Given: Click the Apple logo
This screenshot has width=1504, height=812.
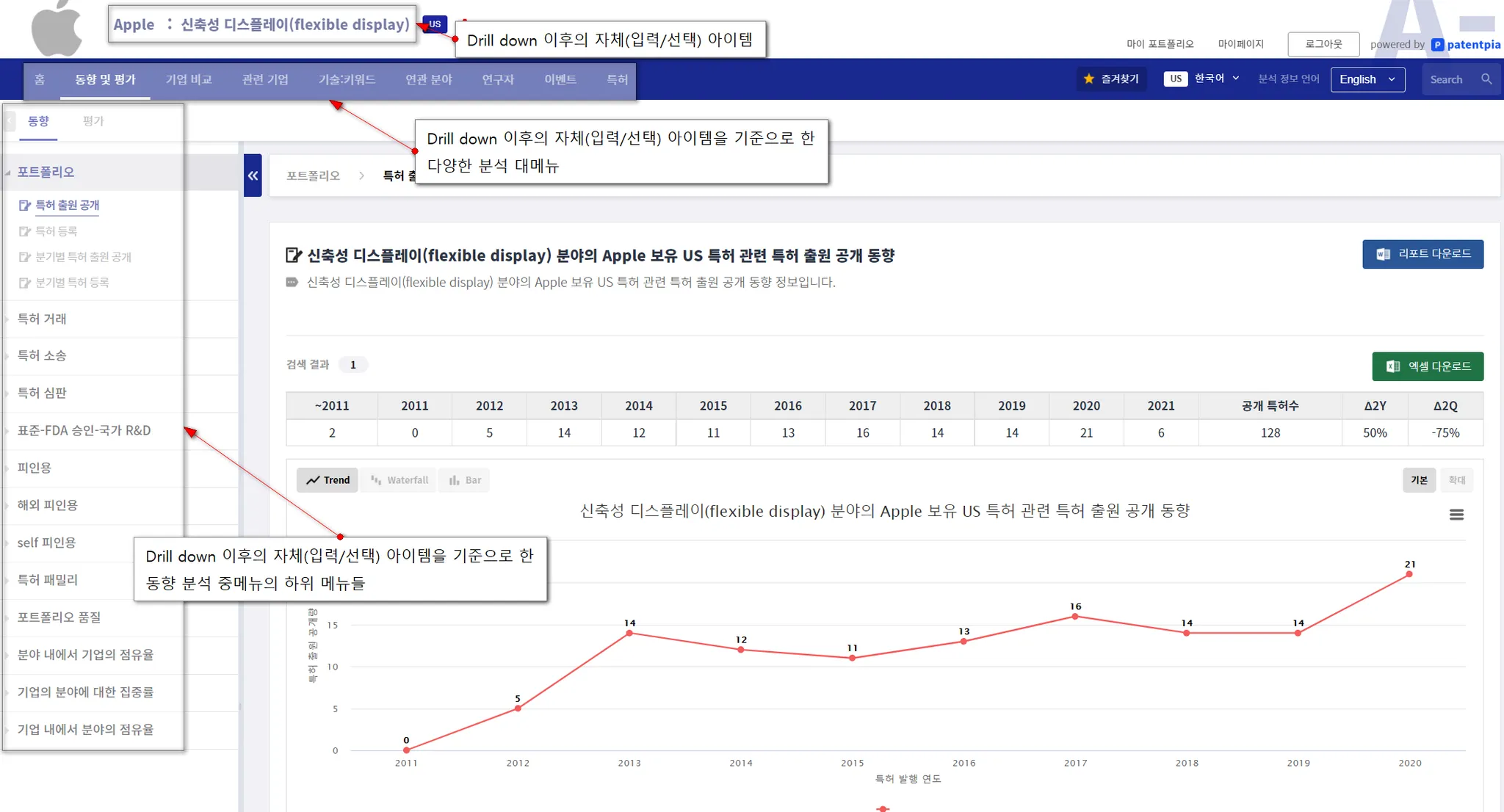Looking at the screenshot, I should (57, 29).
